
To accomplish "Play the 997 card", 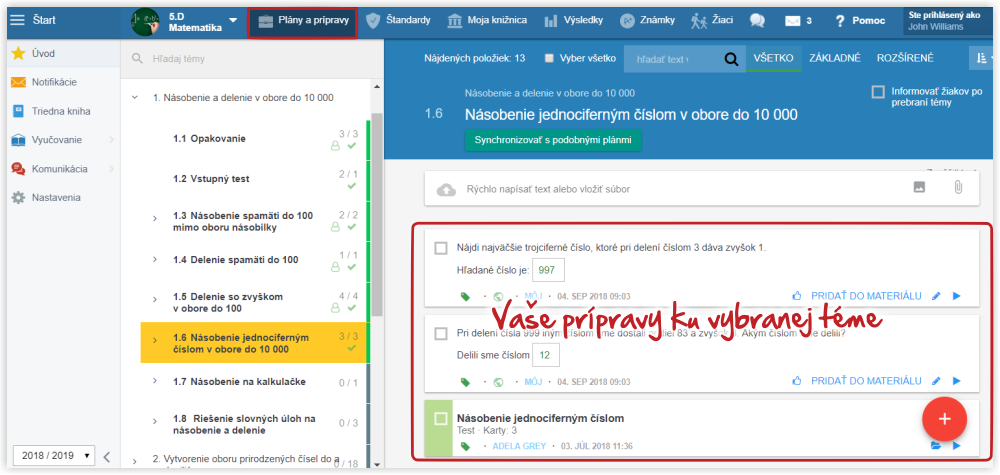I will 957,296.
